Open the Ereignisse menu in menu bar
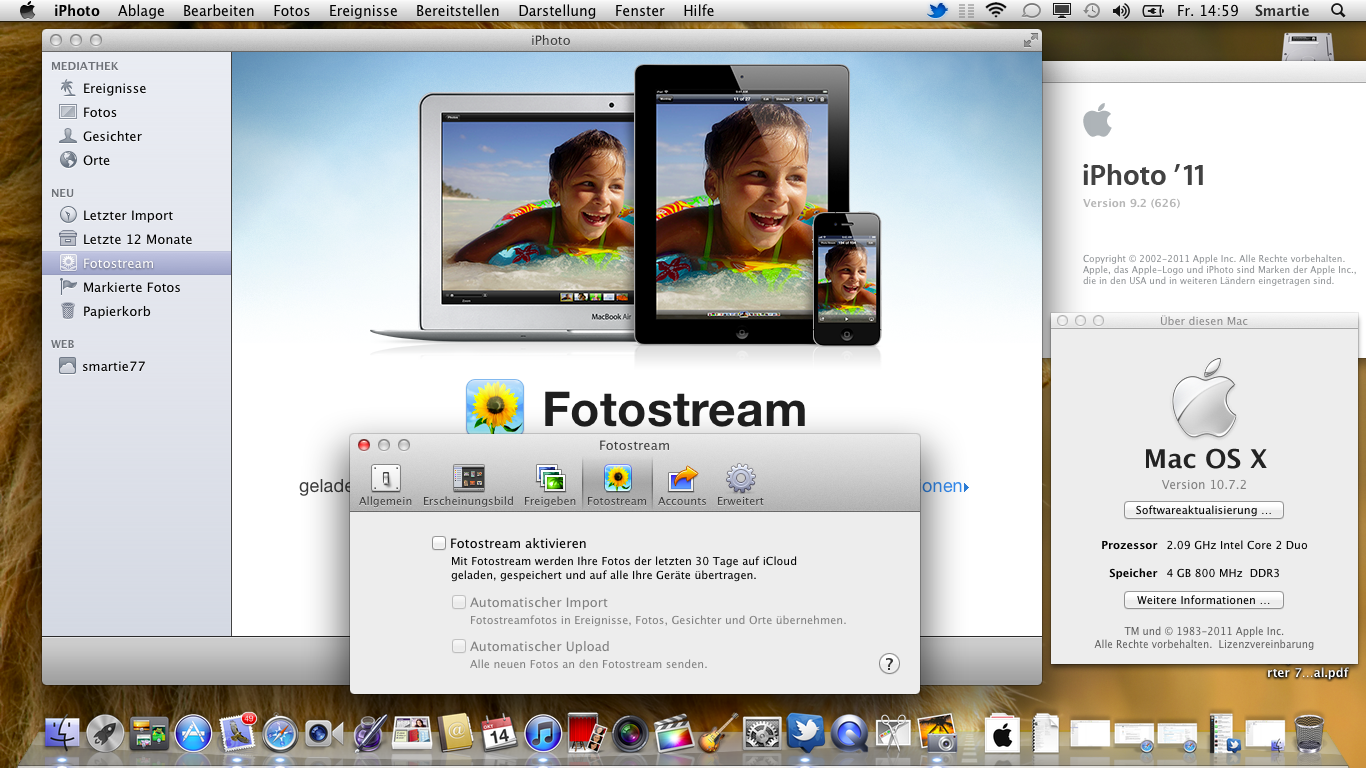This screenshot has height=768, width=1366. (x=363, y=11)
